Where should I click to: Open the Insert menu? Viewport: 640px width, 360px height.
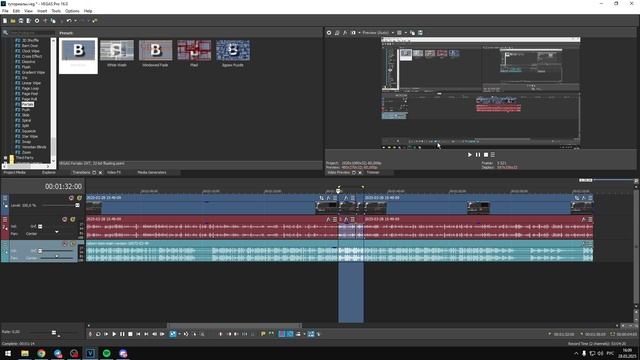pyautogui.click(x=42, y=11)
